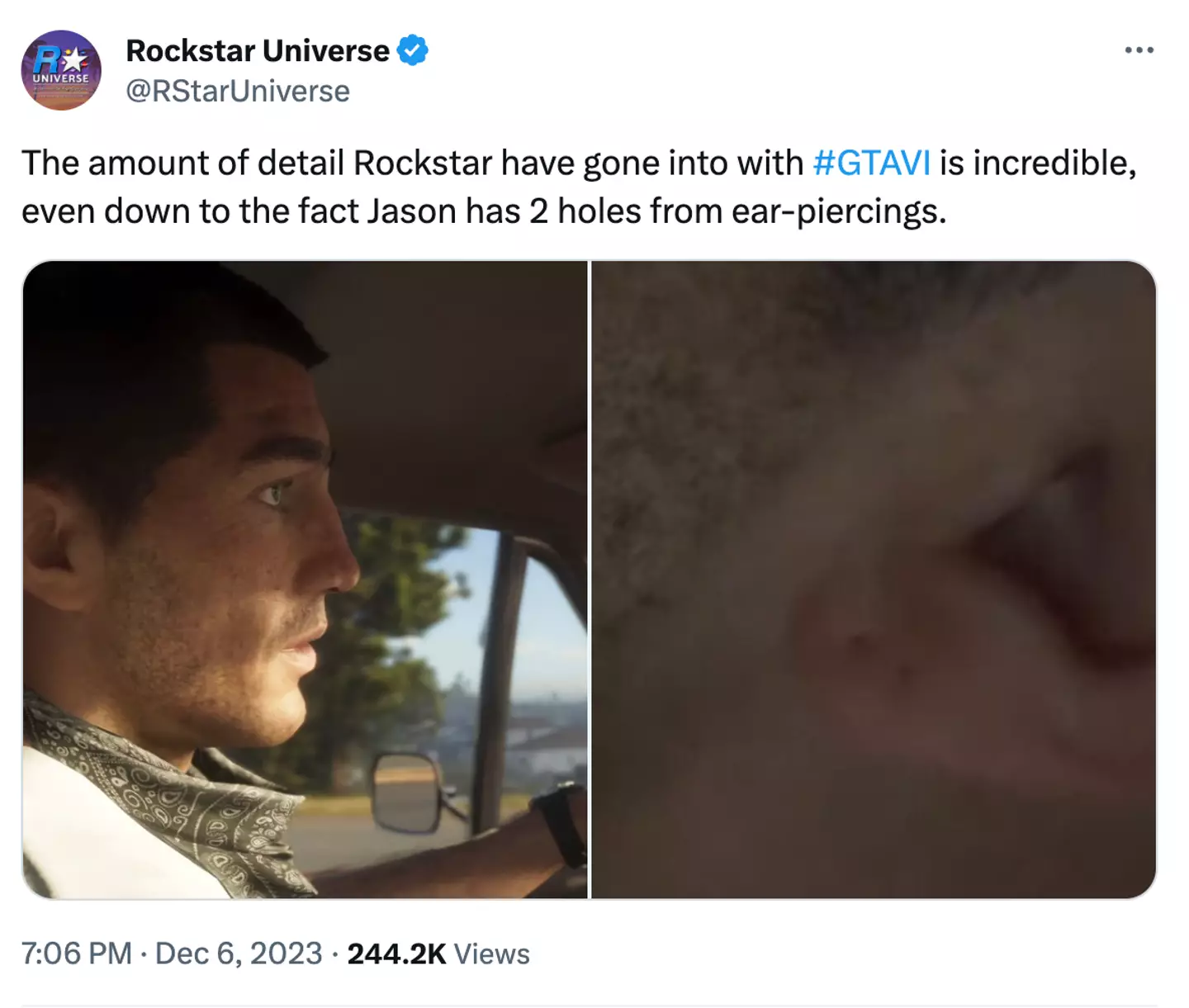Screen dimensions: 1189x1008
Task: Click the blue verified checkmark badge
Action: [413, 51]
